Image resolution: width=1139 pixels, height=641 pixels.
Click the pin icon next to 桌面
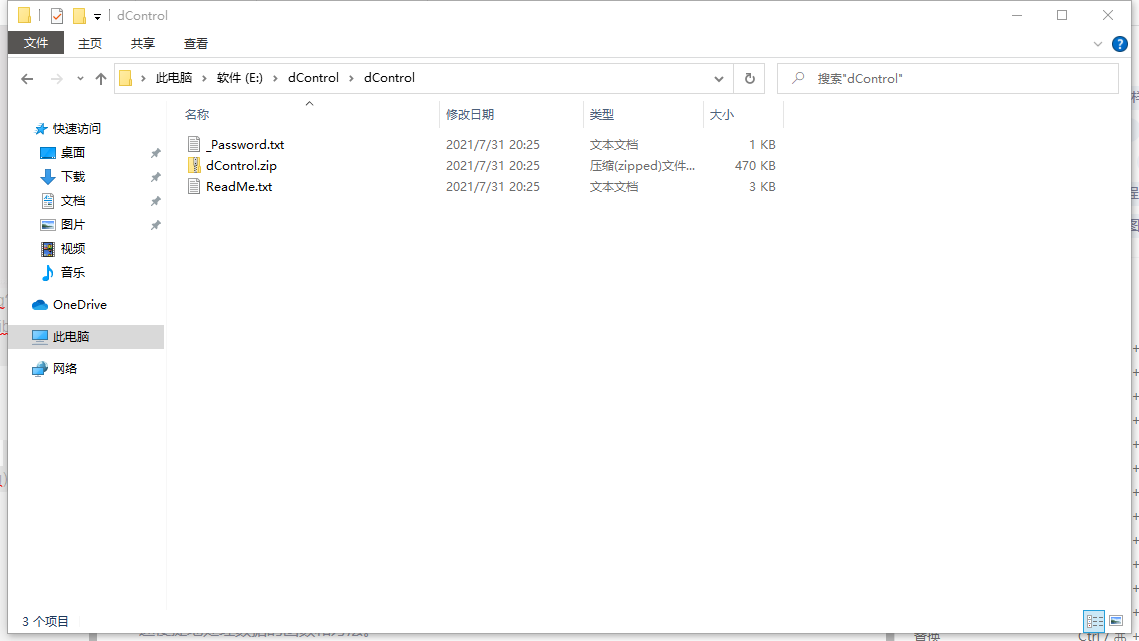pyautogui.click(x=155, y=153)
